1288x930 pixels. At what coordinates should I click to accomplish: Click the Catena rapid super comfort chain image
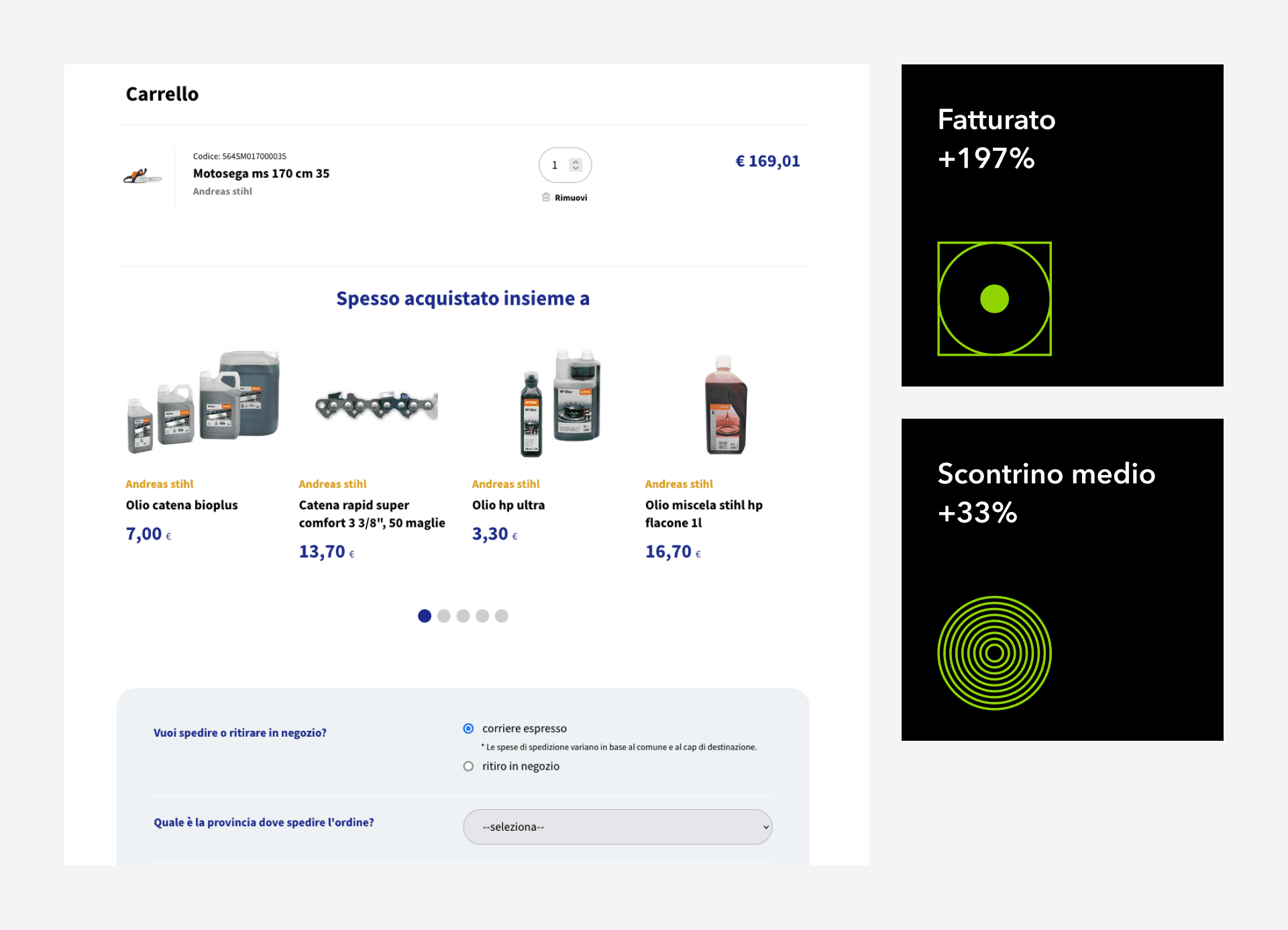(376, 405)
